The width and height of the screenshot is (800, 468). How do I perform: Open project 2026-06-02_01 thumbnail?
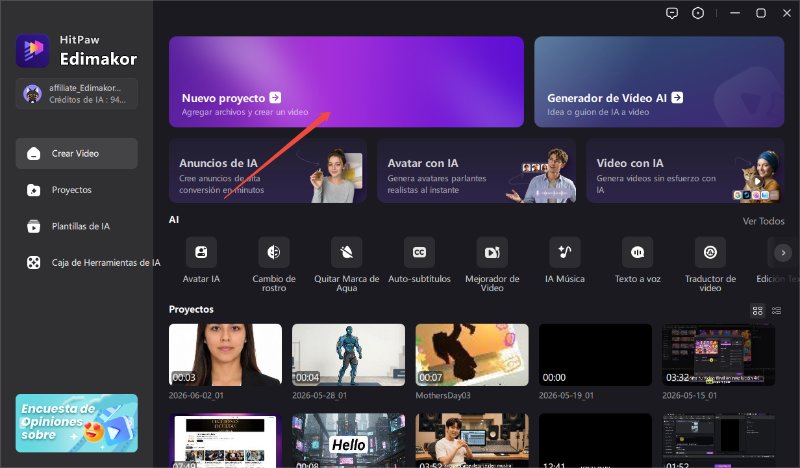click(225, 355)
